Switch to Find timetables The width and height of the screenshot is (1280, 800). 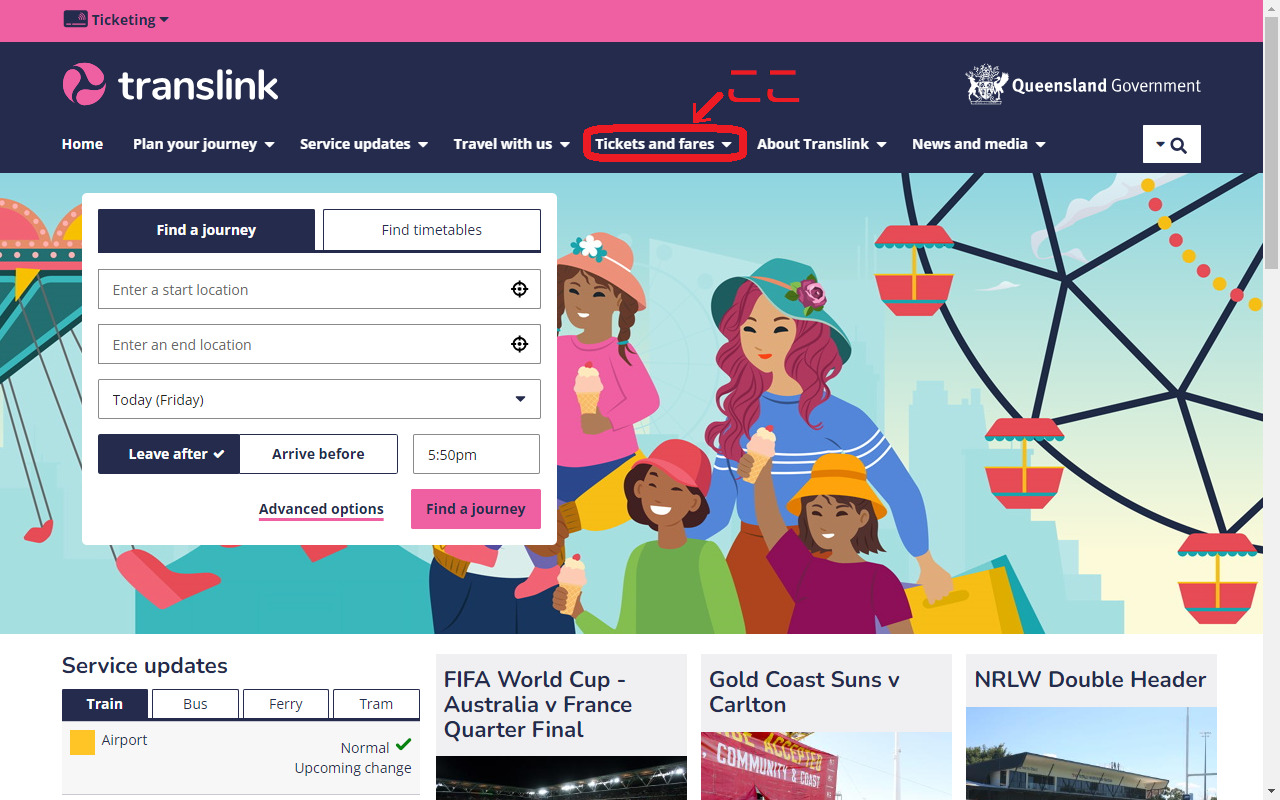[x=432, y=230]
